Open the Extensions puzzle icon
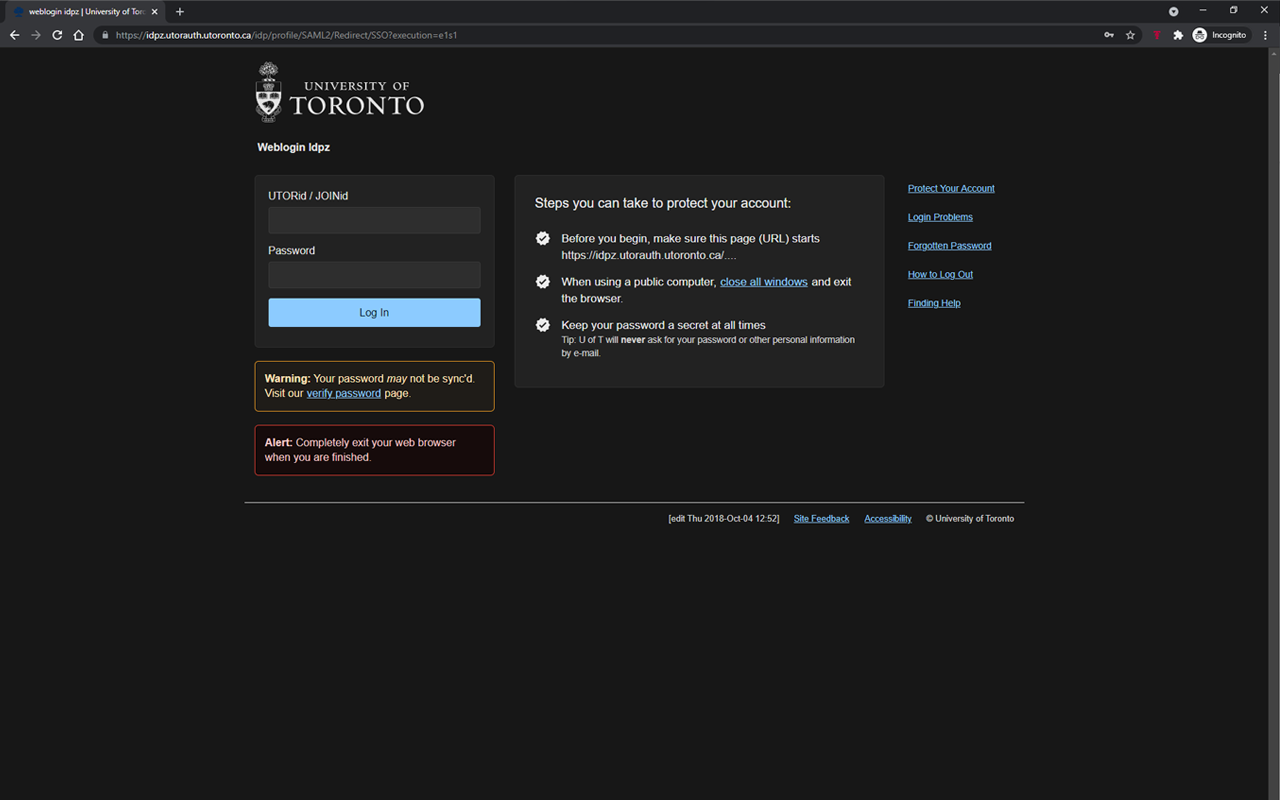Viewport: 1280px width, 800px height. pyautogui.click(x=1178, y=35)
